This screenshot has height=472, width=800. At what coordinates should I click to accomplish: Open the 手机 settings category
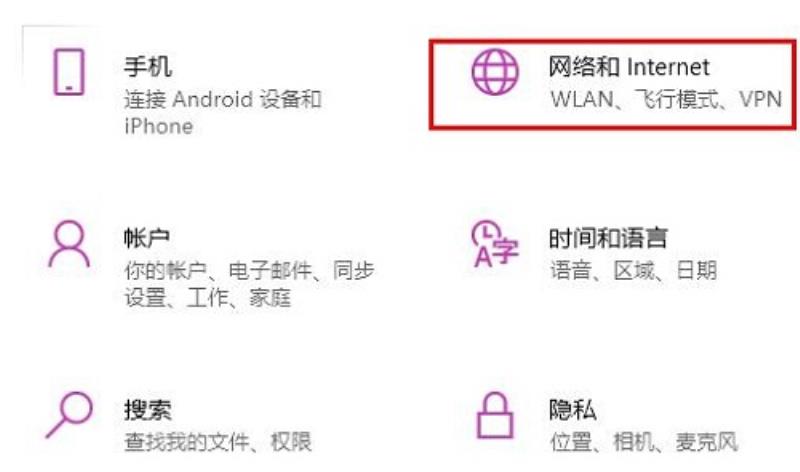(x=147, y=67)
